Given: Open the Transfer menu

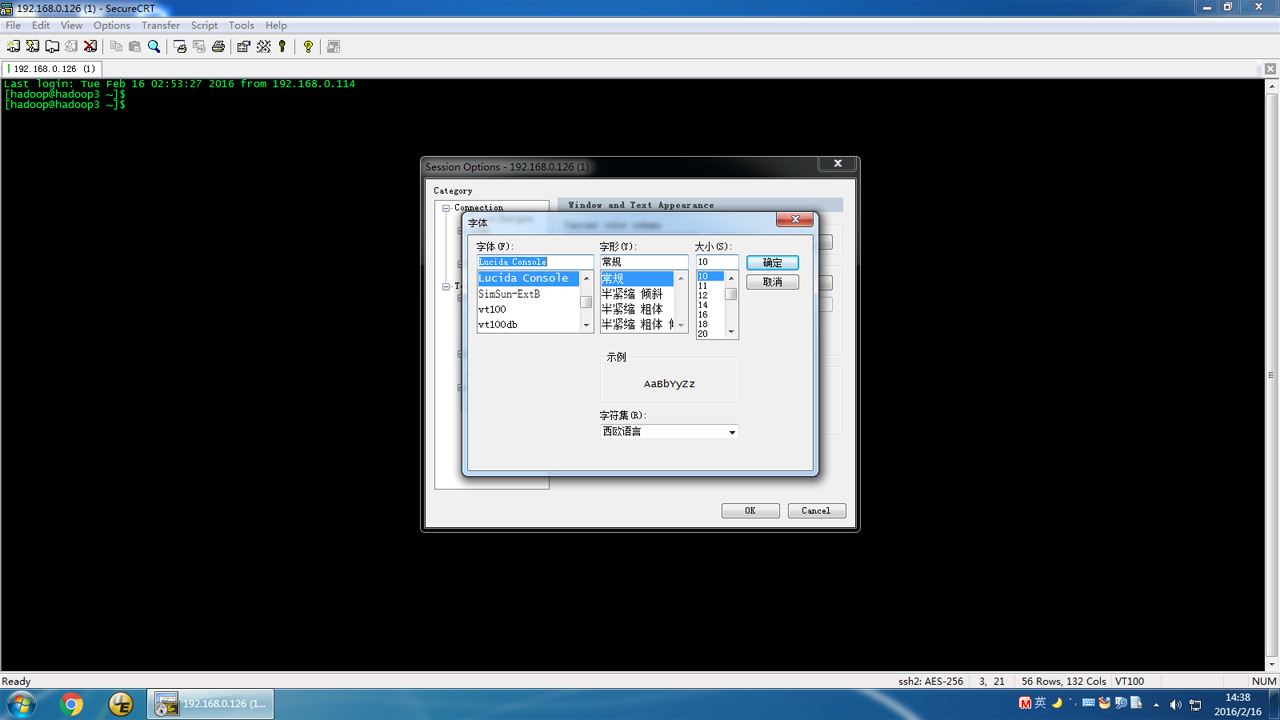Looking at the screenshot, I should click(161, 25).
